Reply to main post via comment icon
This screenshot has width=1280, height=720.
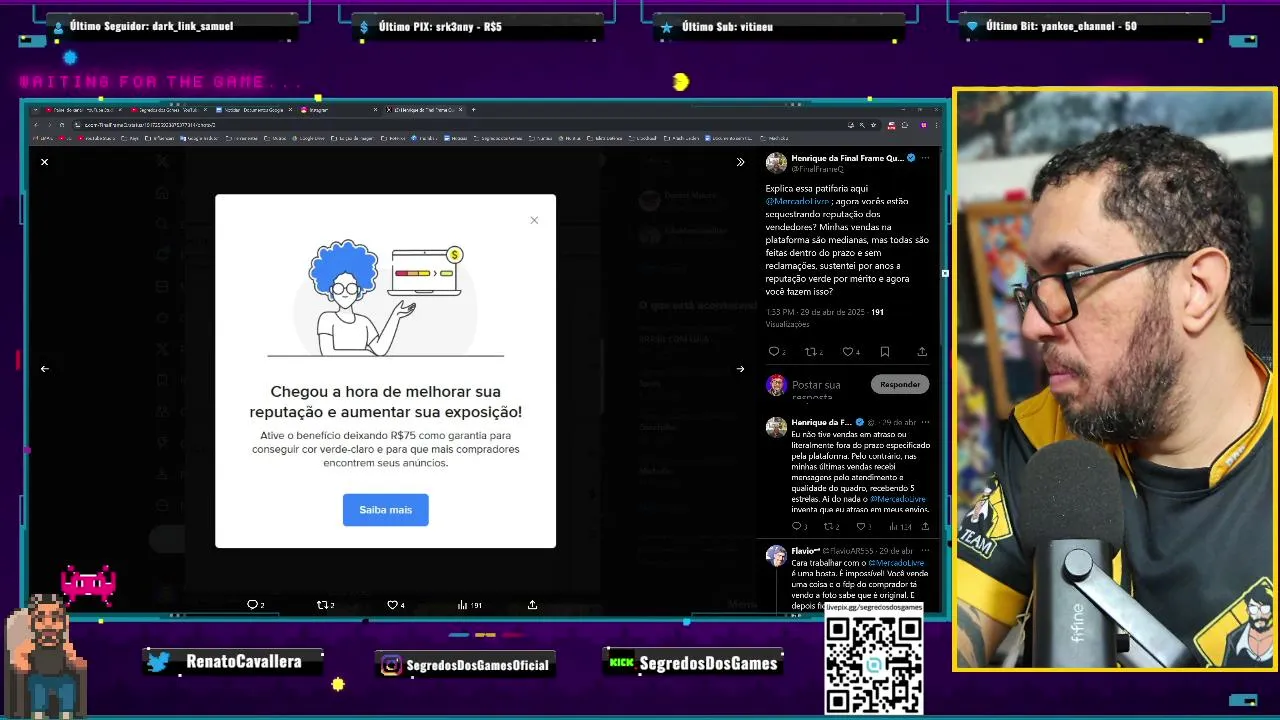(773, 352)
